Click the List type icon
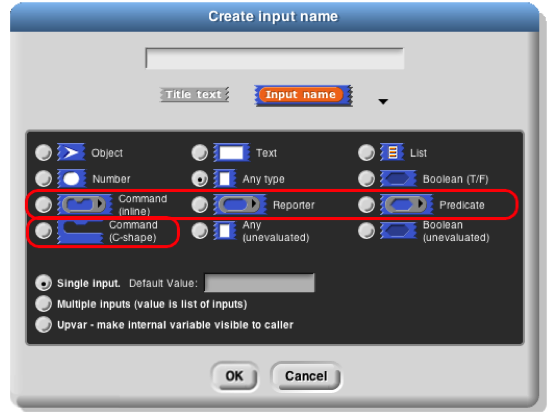Viewport: 549px width, 414px height. pyautogui.click(x=392, y=152)
